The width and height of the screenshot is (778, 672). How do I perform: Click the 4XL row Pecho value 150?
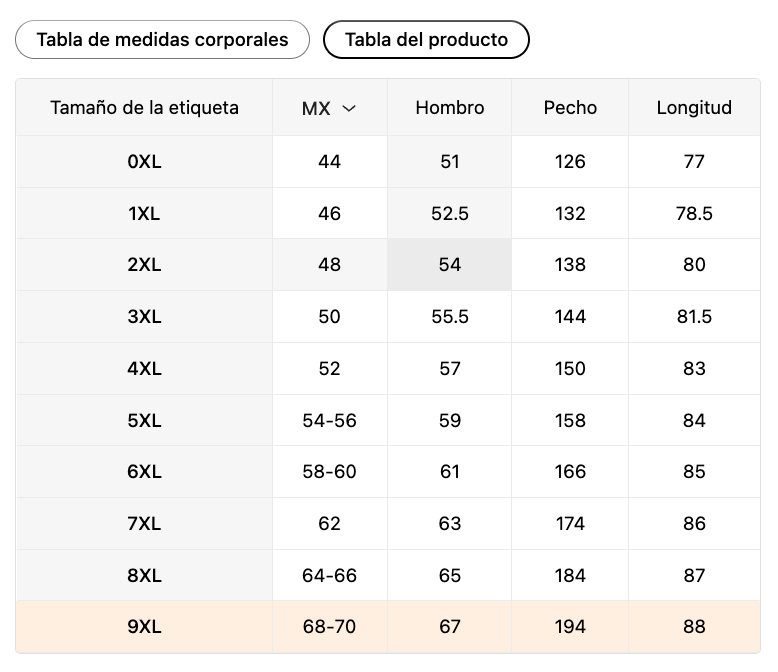pos(570,369)
